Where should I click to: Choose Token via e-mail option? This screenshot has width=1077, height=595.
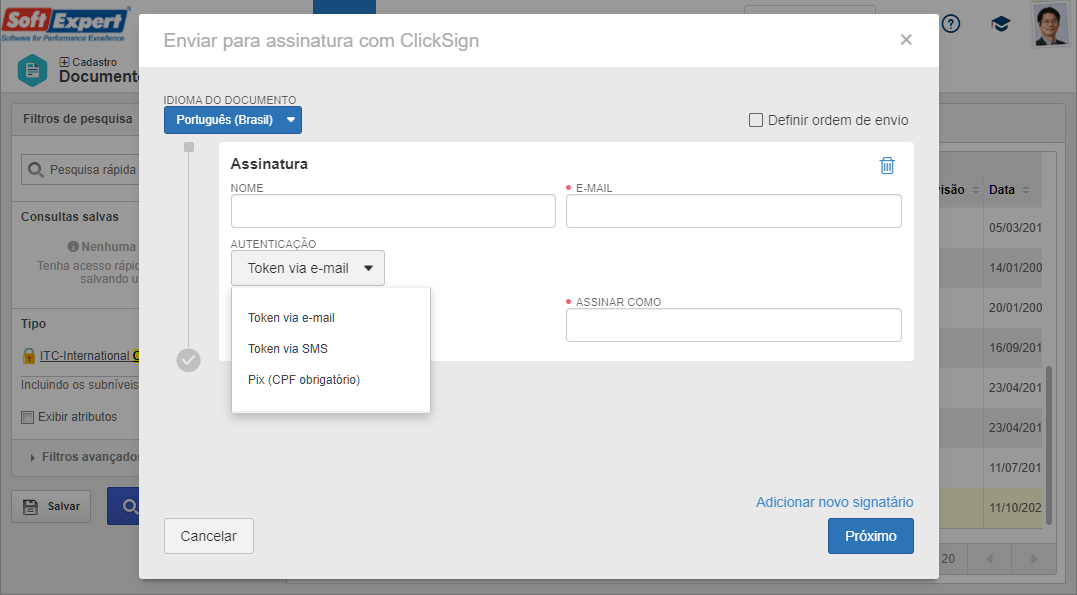(x=291, y=317)
